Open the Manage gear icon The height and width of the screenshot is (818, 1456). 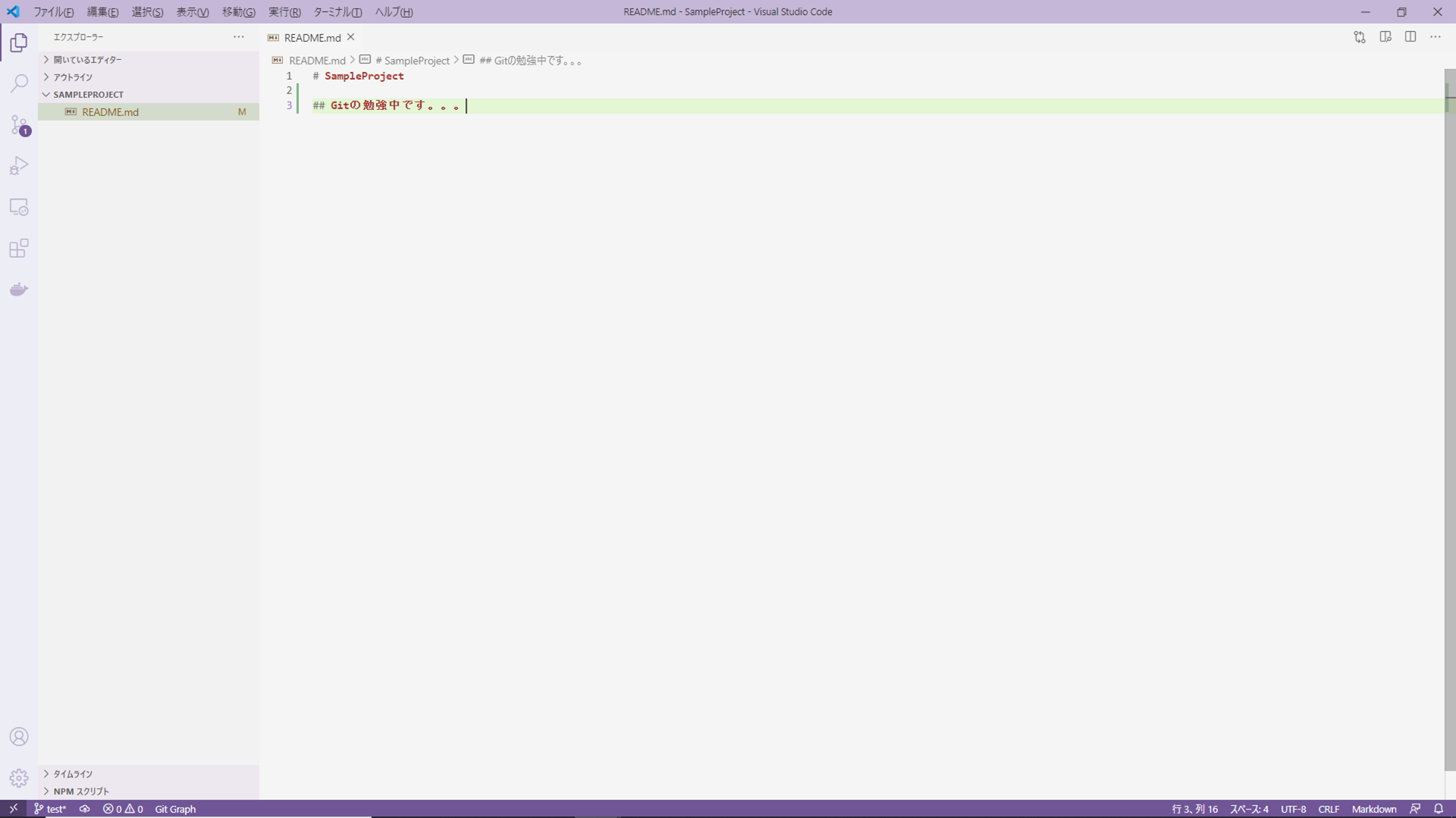pyautogui.click(x=19, y=778)
